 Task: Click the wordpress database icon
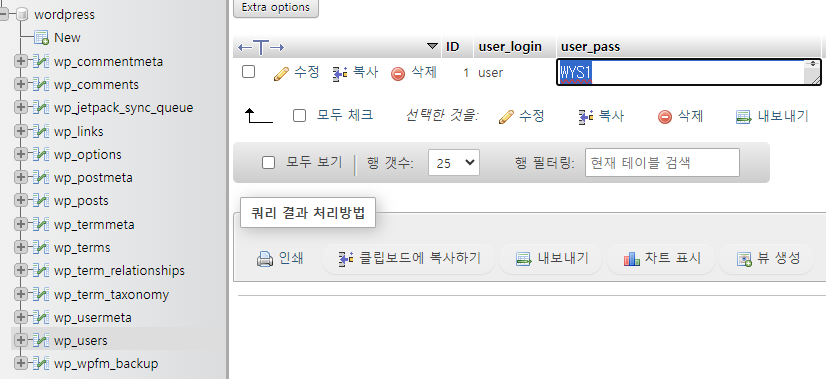click(x=23, y=15)
